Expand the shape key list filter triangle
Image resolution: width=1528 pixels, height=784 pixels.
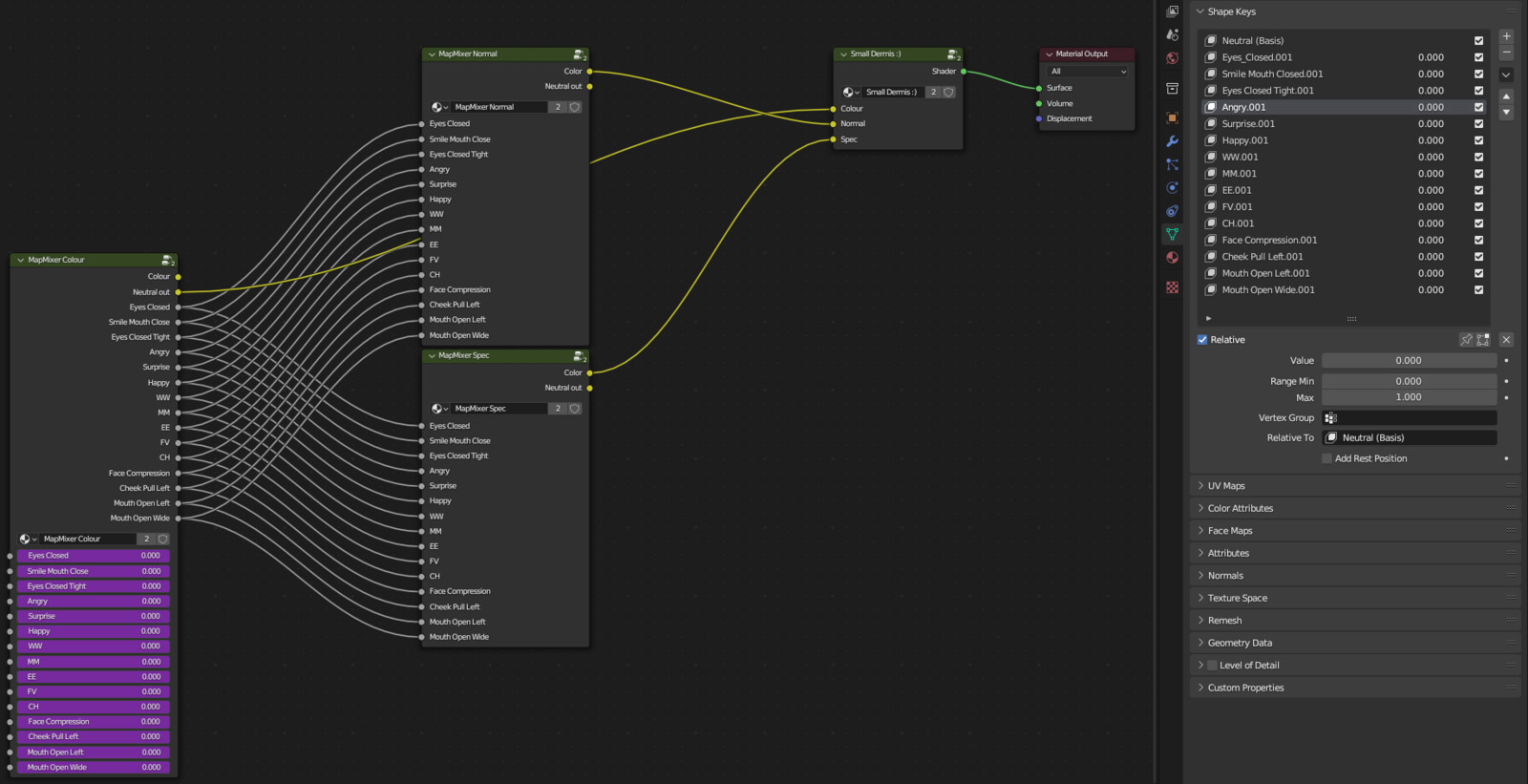(1208, 318)
